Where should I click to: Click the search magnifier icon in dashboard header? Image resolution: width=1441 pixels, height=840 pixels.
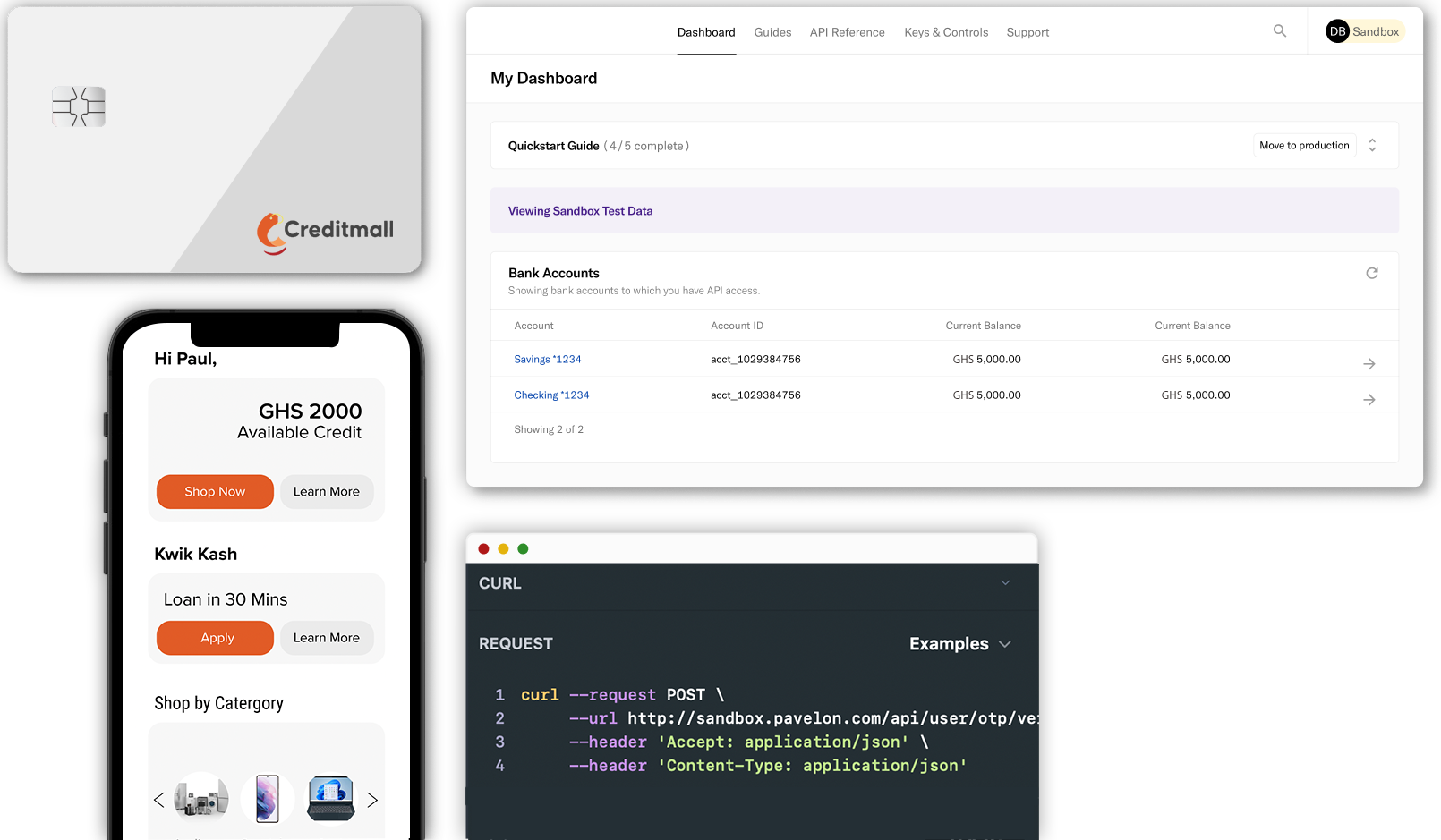coord(1280,31)
